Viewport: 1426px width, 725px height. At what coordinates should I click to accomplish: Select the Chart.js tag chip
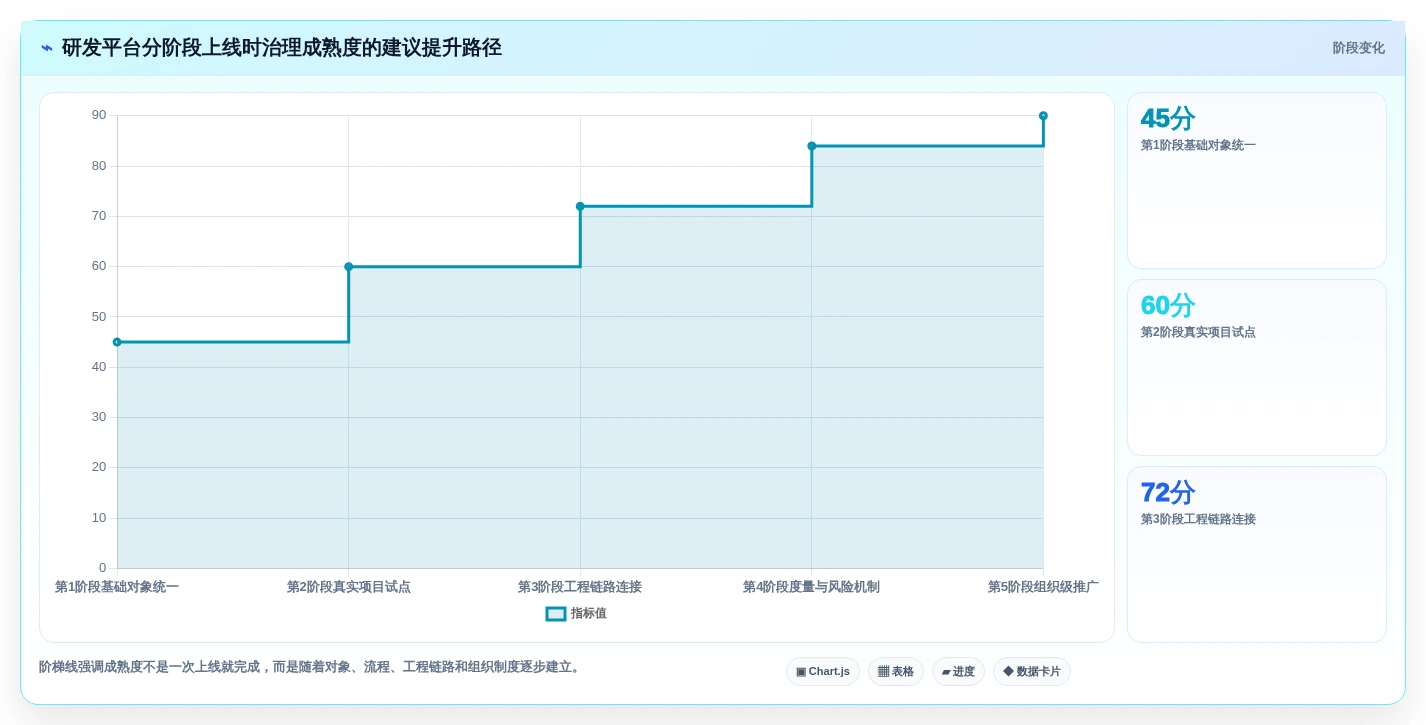(823, 672)
